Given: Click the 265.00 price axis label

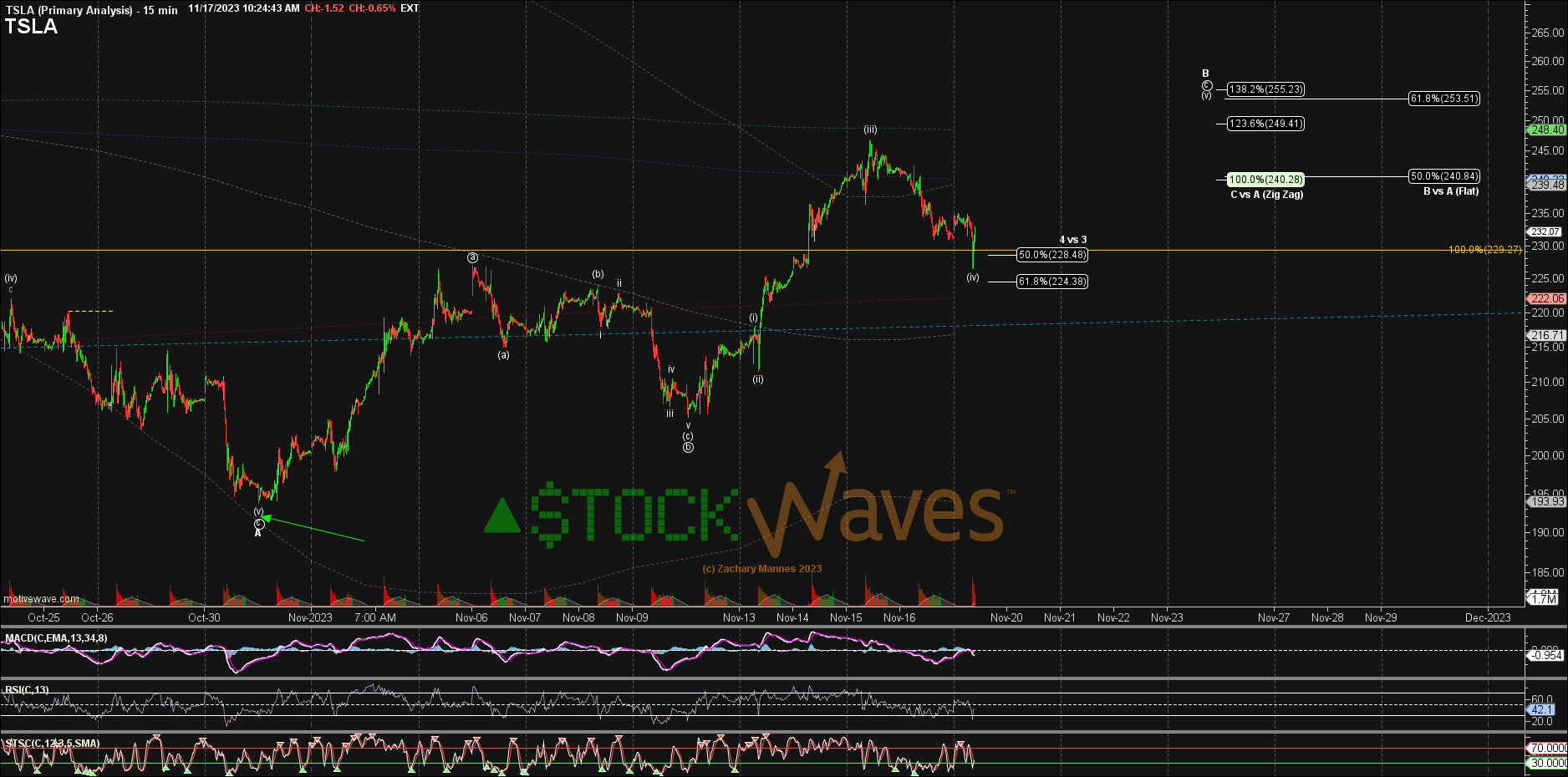Looking at the screenshot, I should pos(1548,33).
